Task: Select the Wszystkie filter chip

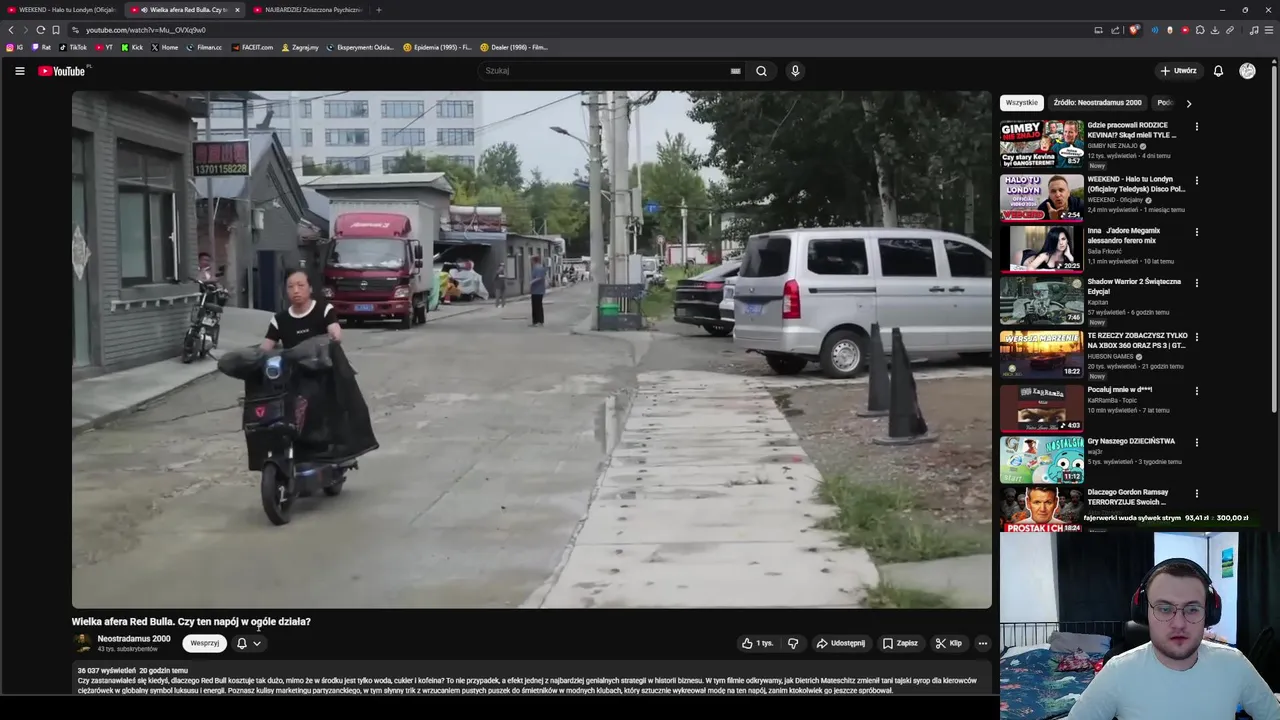Action: (1022, 103)
